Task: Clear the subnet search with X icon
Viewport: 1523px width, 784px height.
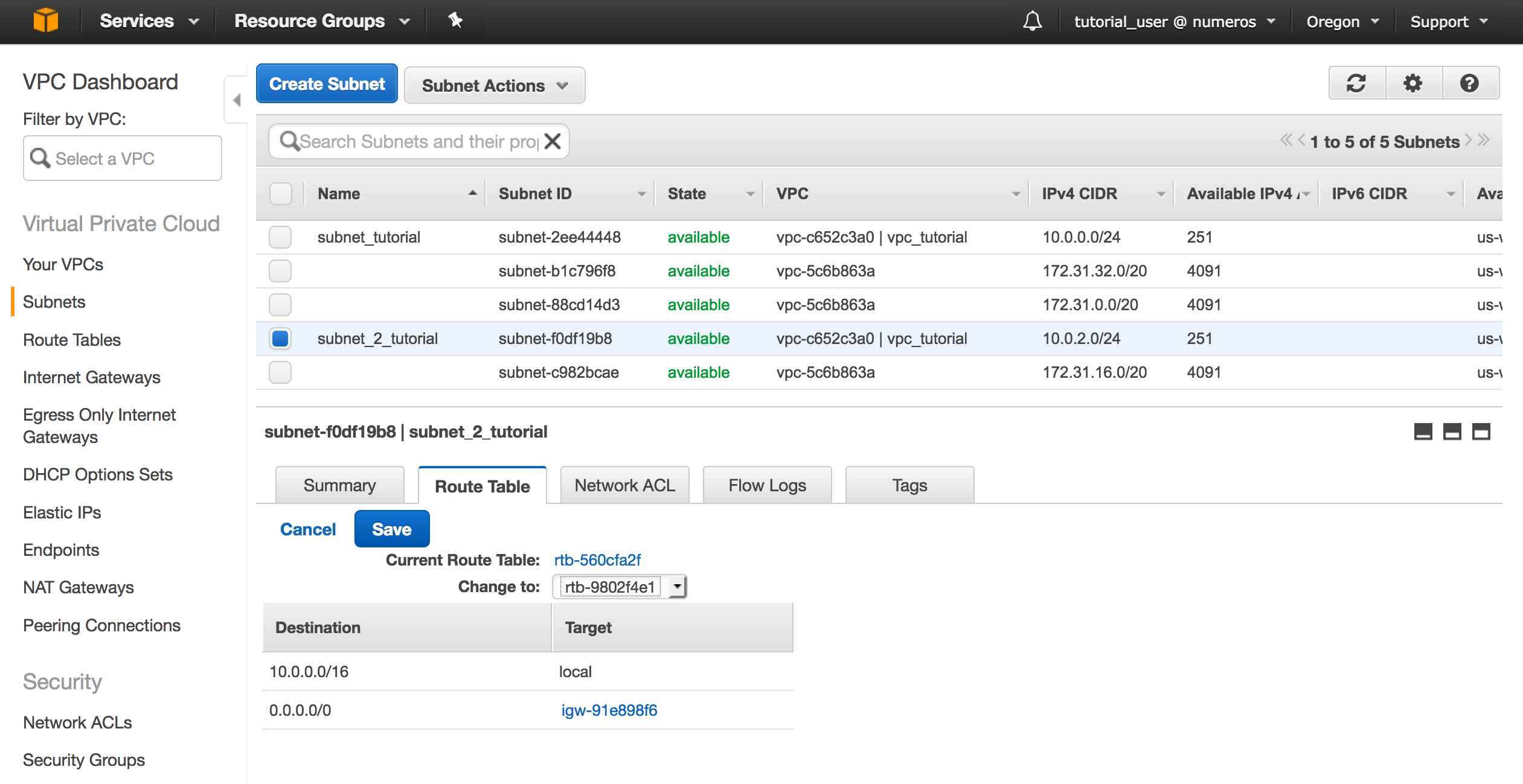Action: click(x=553, y=141)
